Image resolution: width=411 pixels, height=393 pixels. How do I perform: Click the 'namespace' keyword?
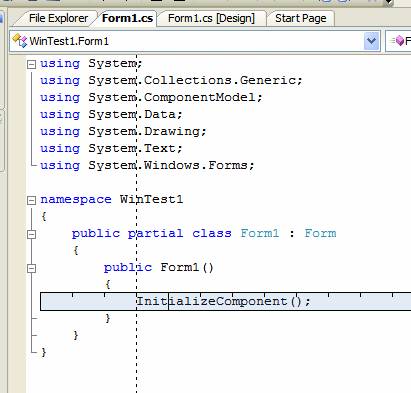tap(76, 199)
